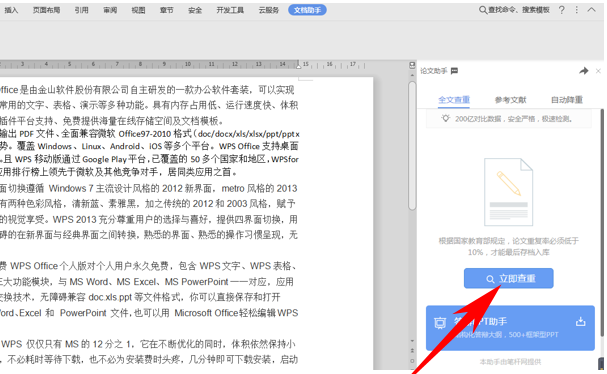Open the 视图 ribbon tab
The image size is (607, 374).
click(x=138, y=10)
